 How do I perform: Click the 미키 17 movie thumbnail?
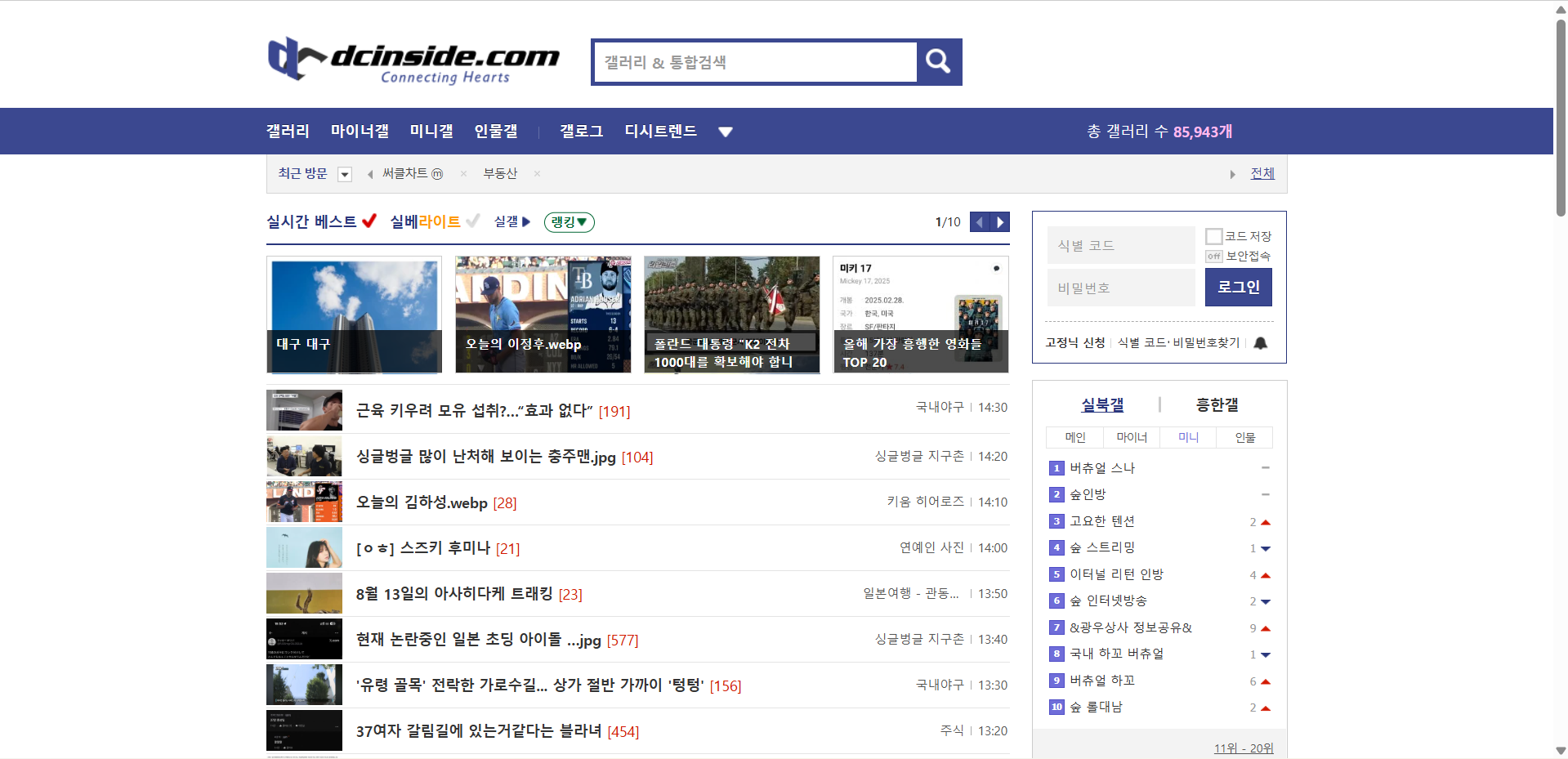[x=920, y=315]
